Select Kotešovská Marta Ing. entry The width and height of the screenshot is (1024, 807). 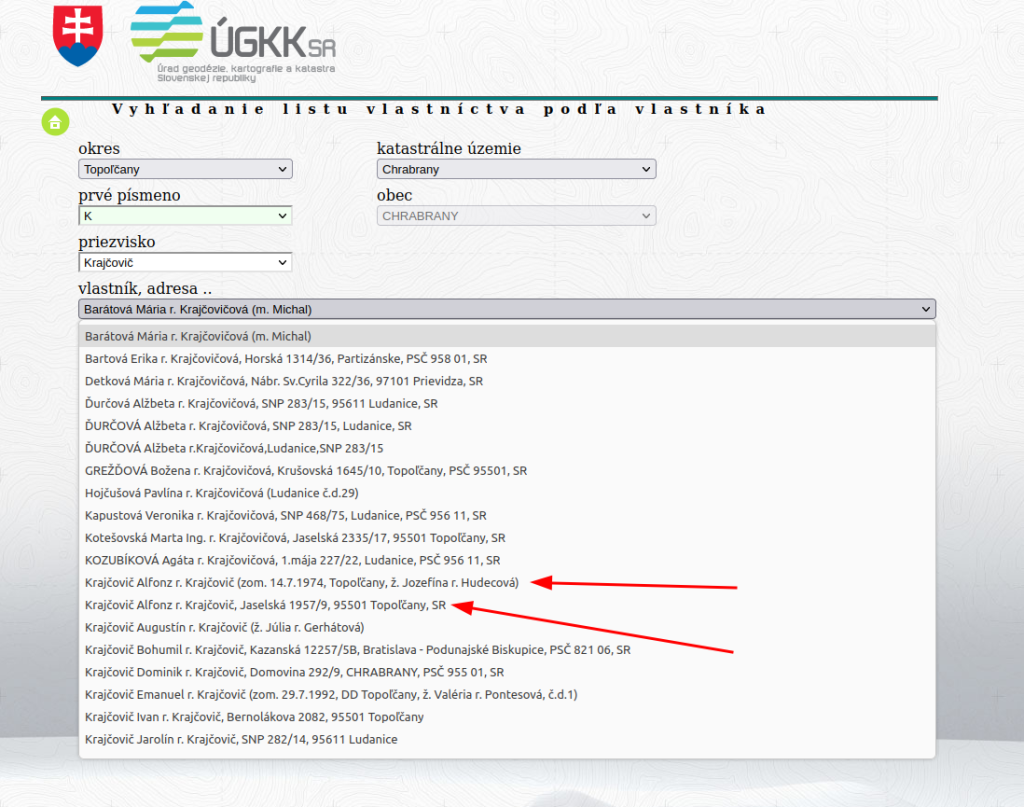coord(295,537)
